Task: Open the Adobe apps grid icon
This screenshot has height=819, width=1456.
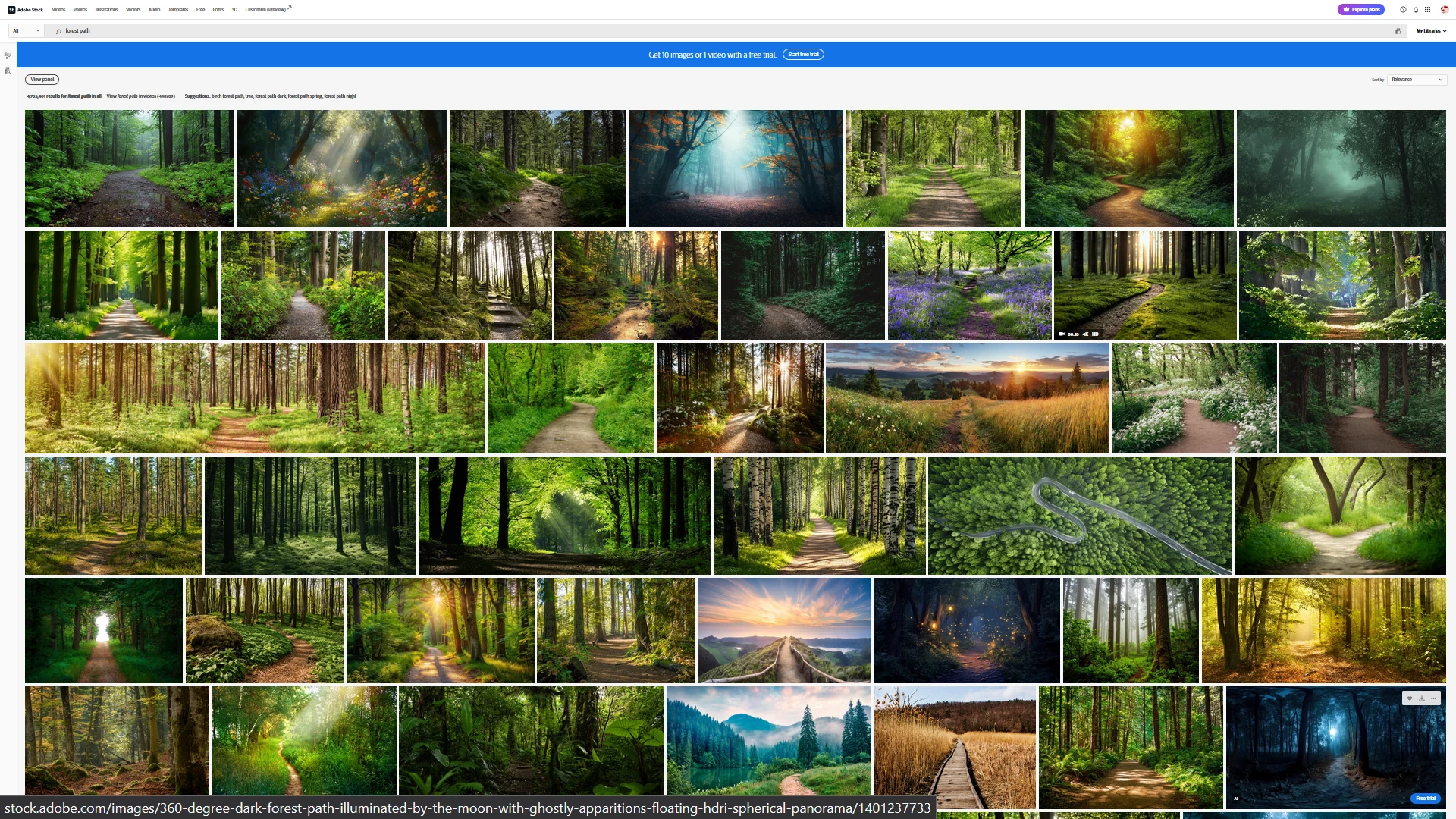Action: pos(1427,10)
